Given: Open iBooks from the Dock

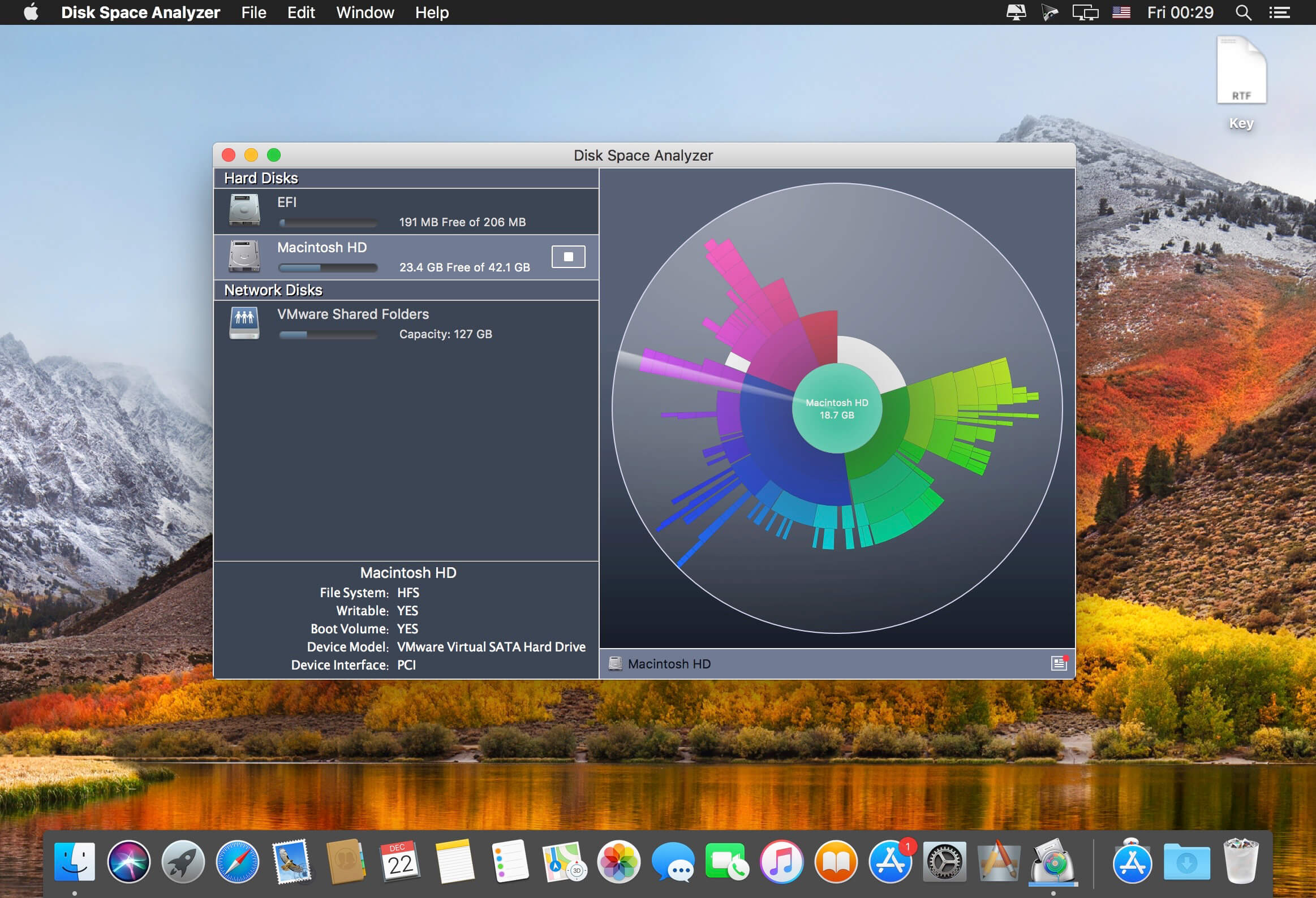Looking at the screenshot, I should pos(836,861).
